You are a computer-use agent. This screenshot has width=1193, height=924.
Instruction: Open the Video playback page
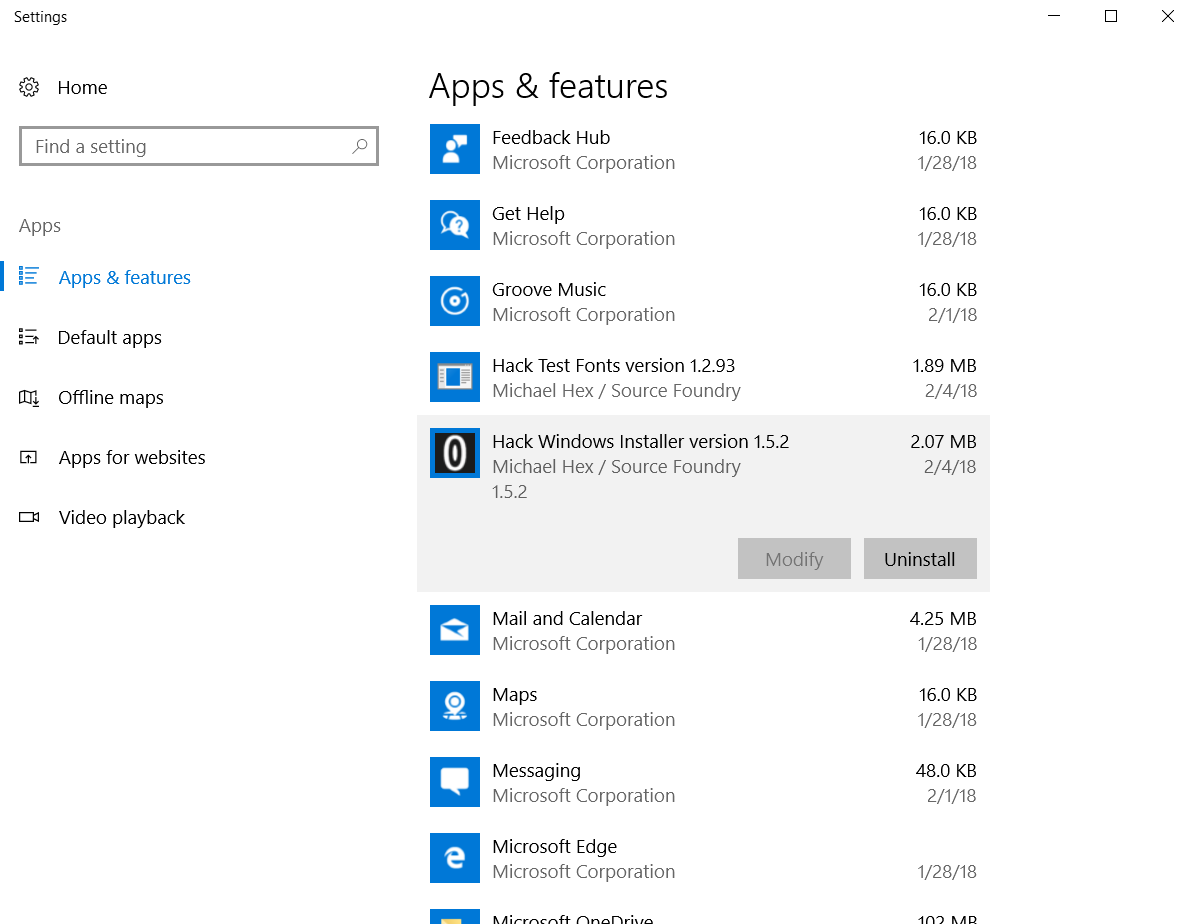tap(122, 518)
